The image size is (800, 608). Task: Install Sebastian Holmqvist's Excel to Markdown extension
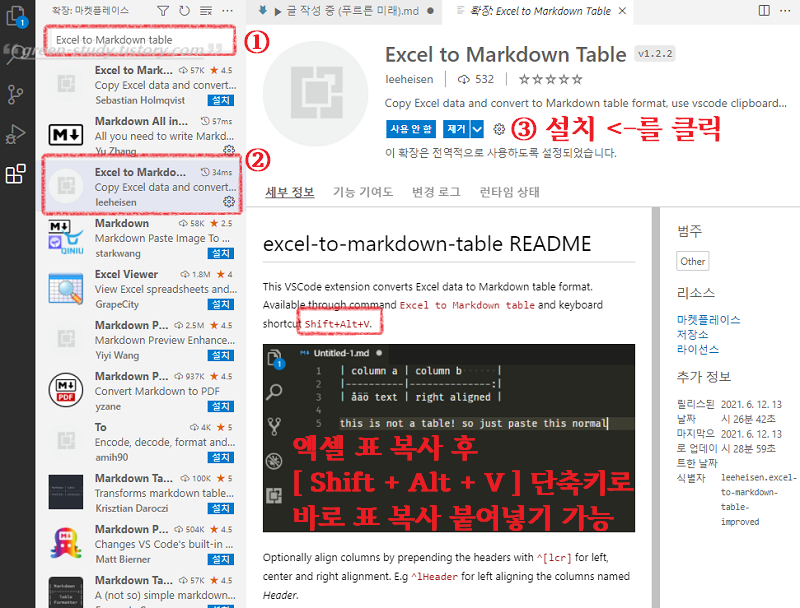point(221,100)
